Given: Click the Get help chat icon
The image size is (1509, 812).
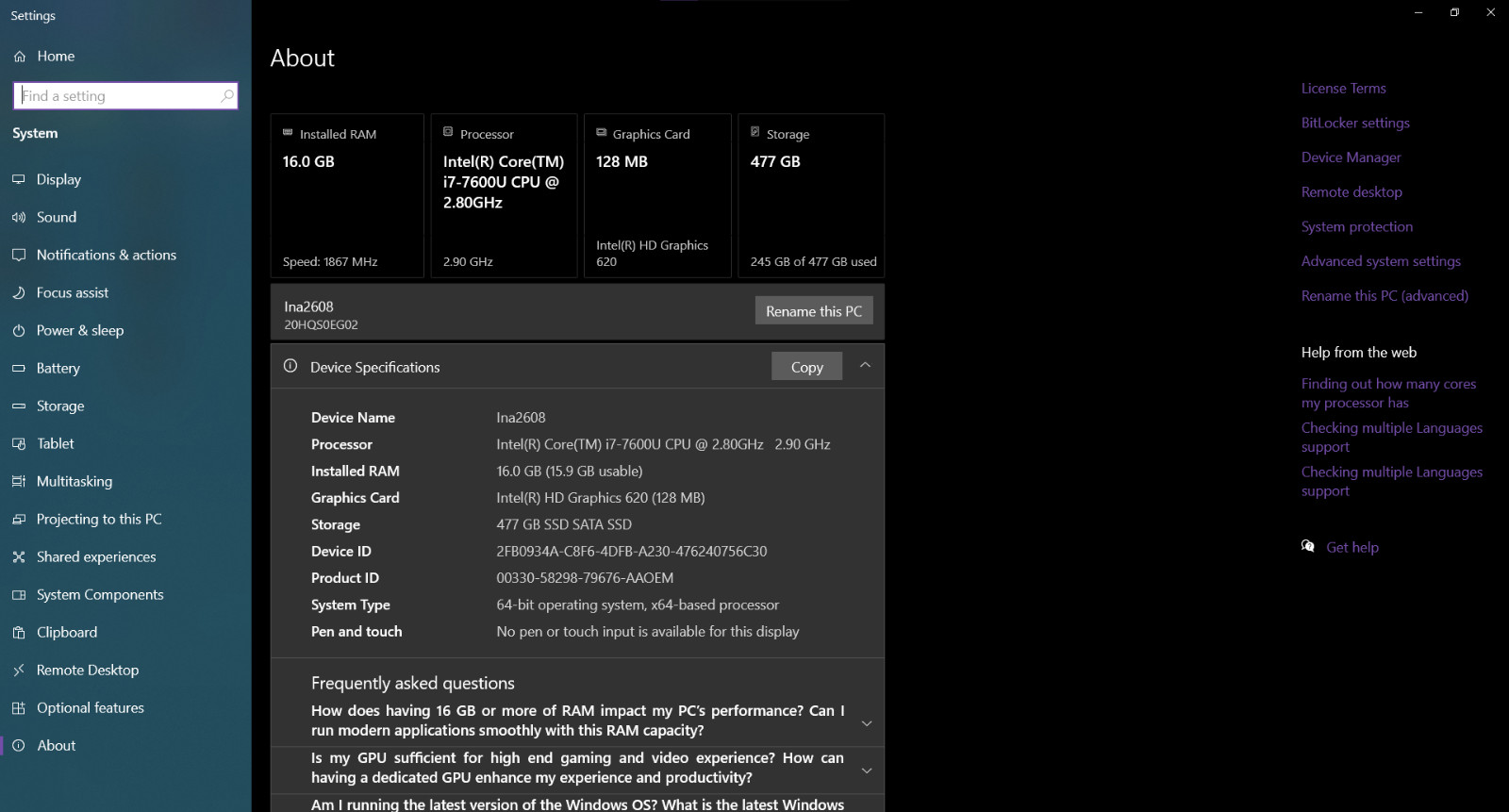Looking at the screenshot, I should (x=1308, y=546).
